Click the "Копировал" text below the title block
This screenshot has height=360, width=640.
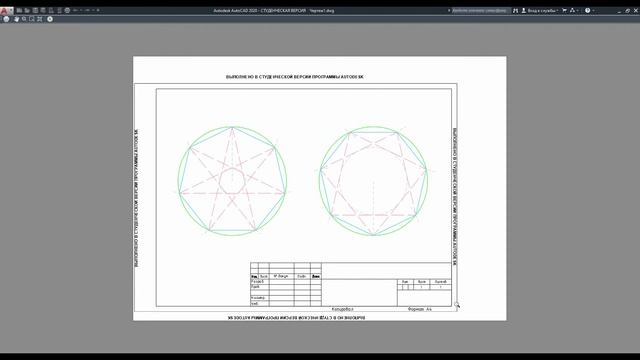[342, 309]
